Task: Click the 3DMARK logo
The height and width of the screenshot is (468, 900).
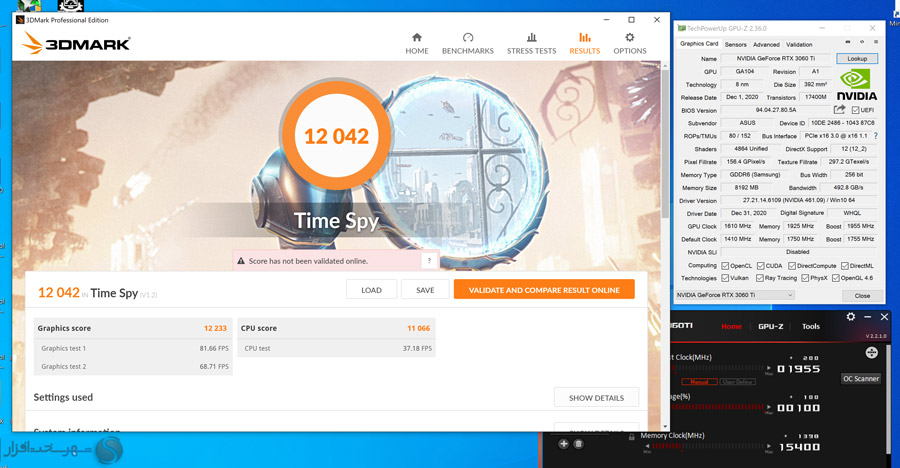Action: coord(77,43)
